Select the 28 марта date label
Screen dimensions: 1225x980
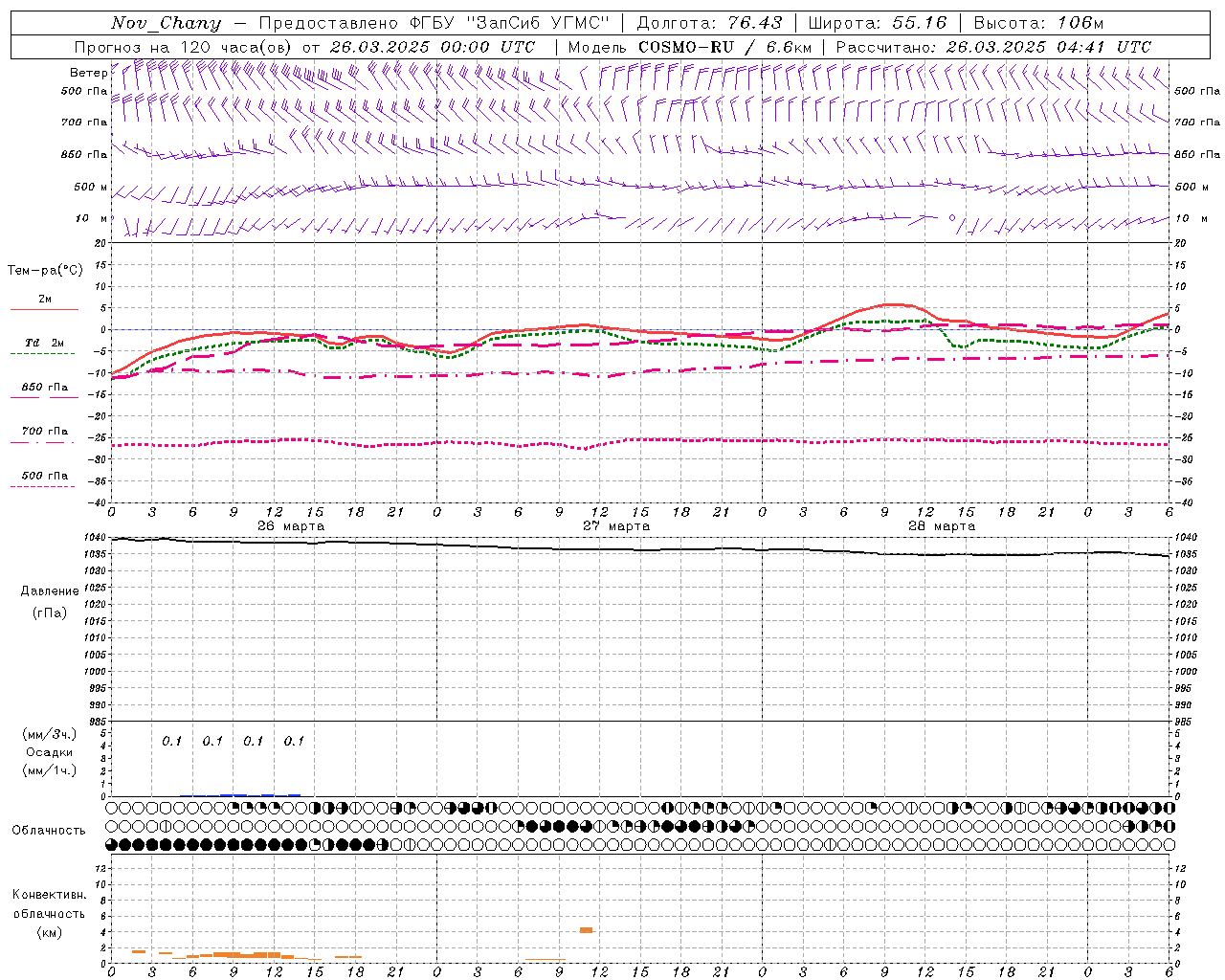[942, 526]
